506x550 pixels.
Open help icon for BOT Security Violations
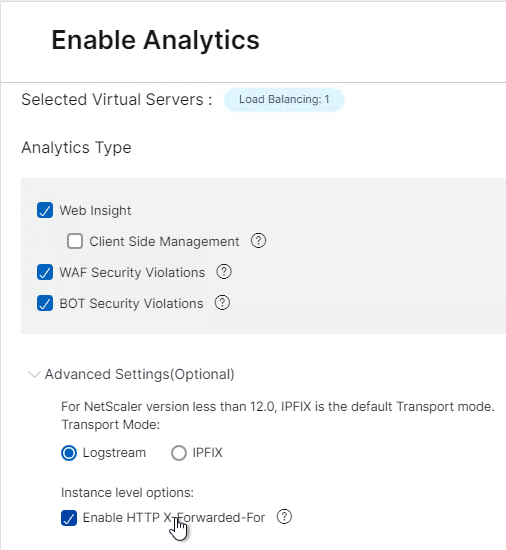coord(222,303)
